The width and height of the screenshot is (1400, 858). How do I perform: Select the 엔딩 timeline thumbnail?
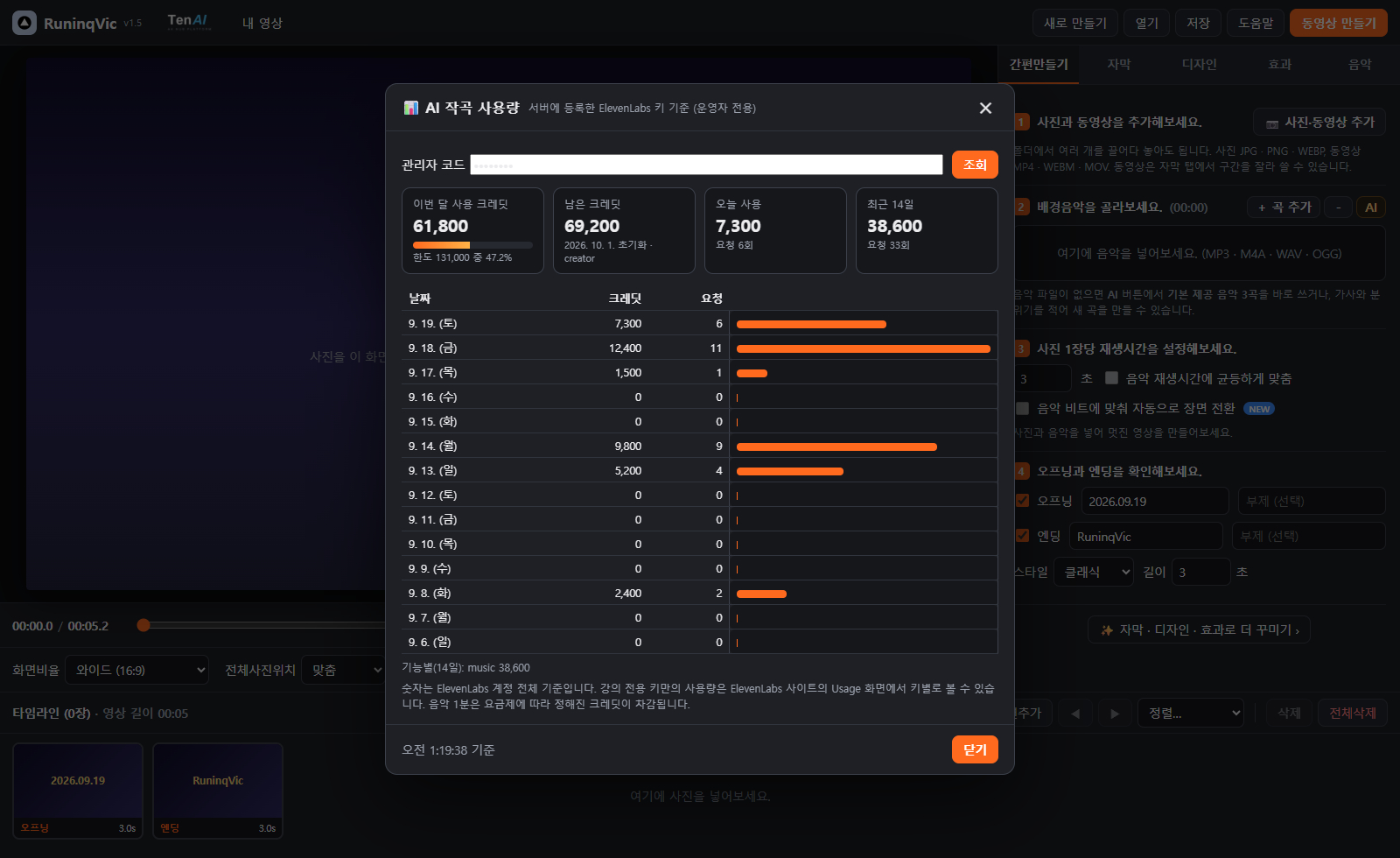tap(218, 791)
